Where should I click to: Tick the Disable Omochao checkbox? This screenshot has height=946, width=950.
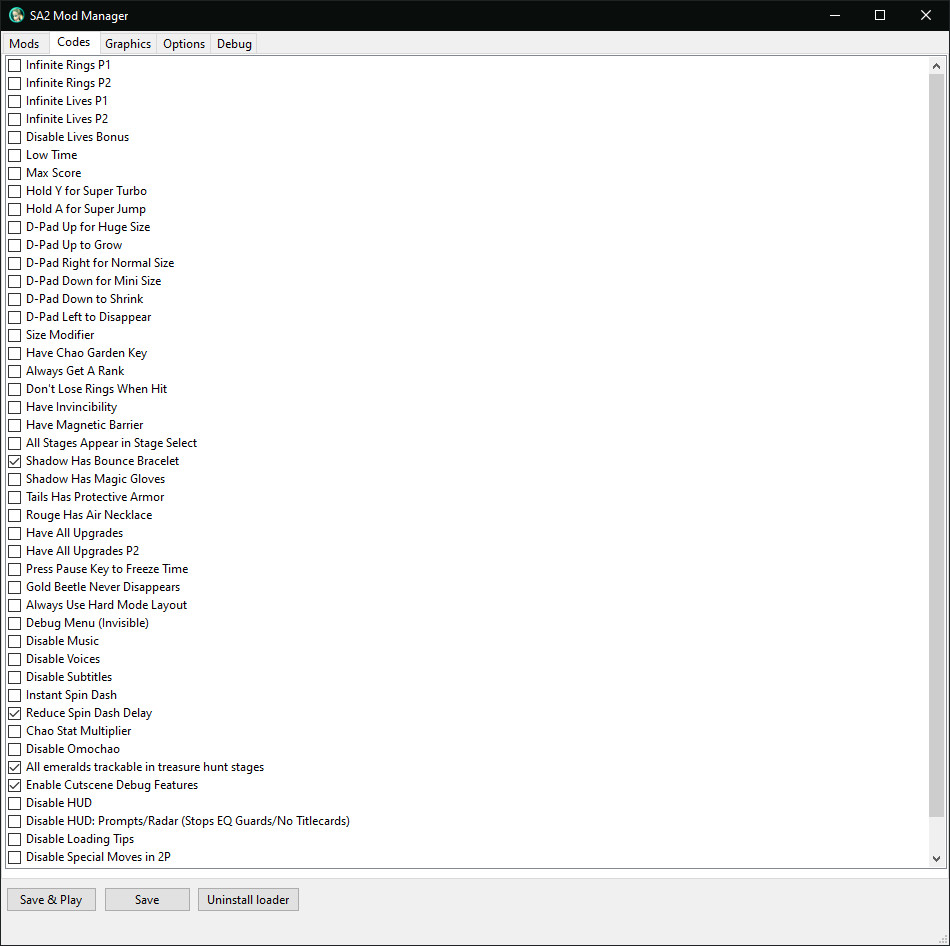(x=15, y=749)
